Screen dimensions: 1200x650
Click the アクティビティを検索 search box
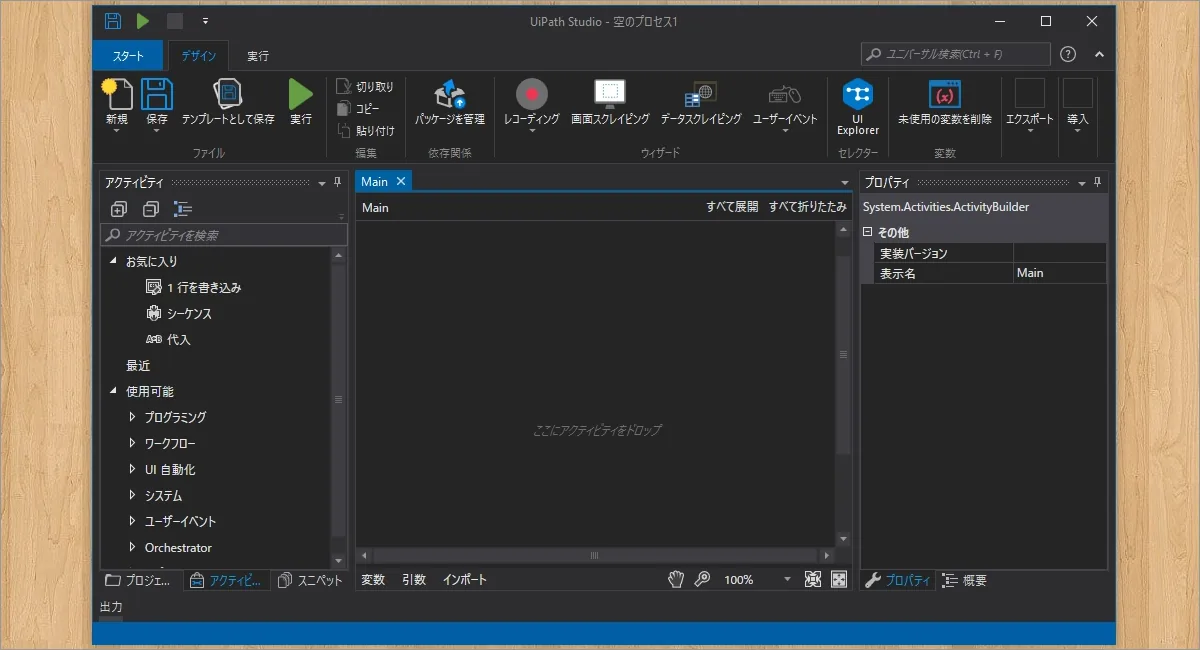click(x=224, y=235)
